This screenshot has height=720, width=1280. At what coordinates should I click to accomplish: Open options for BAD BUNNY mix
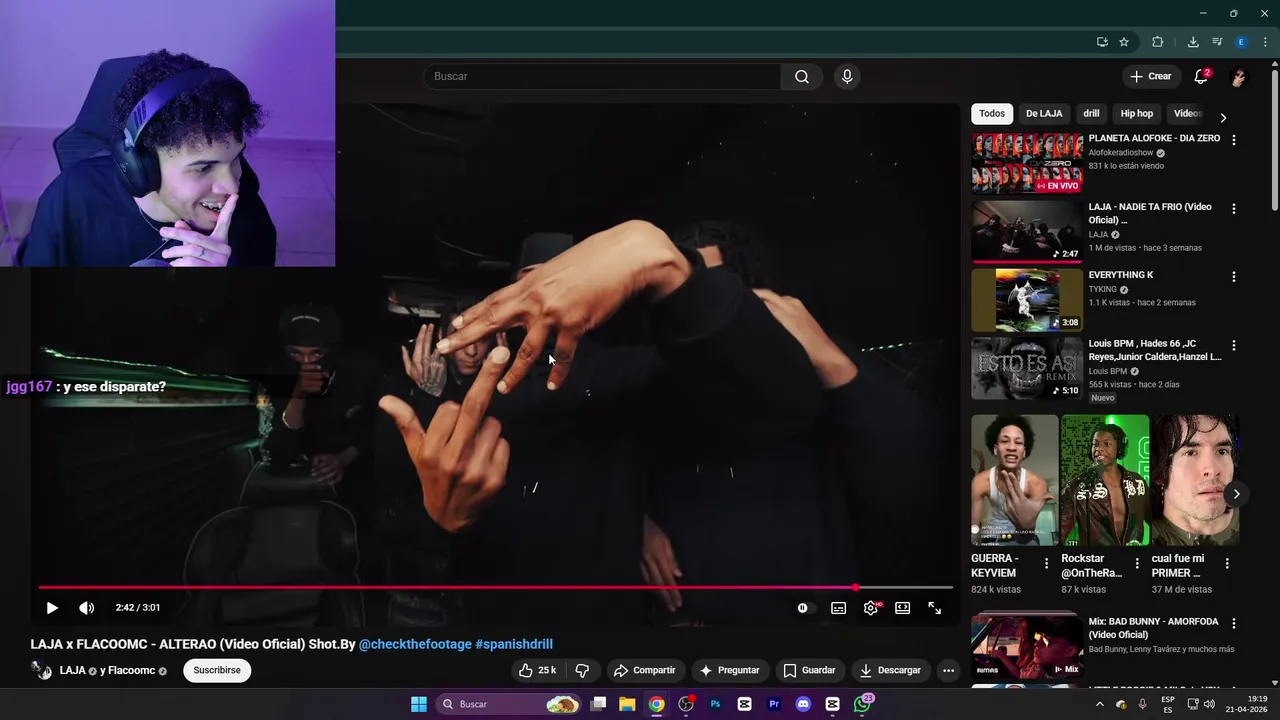(1233, 623)
